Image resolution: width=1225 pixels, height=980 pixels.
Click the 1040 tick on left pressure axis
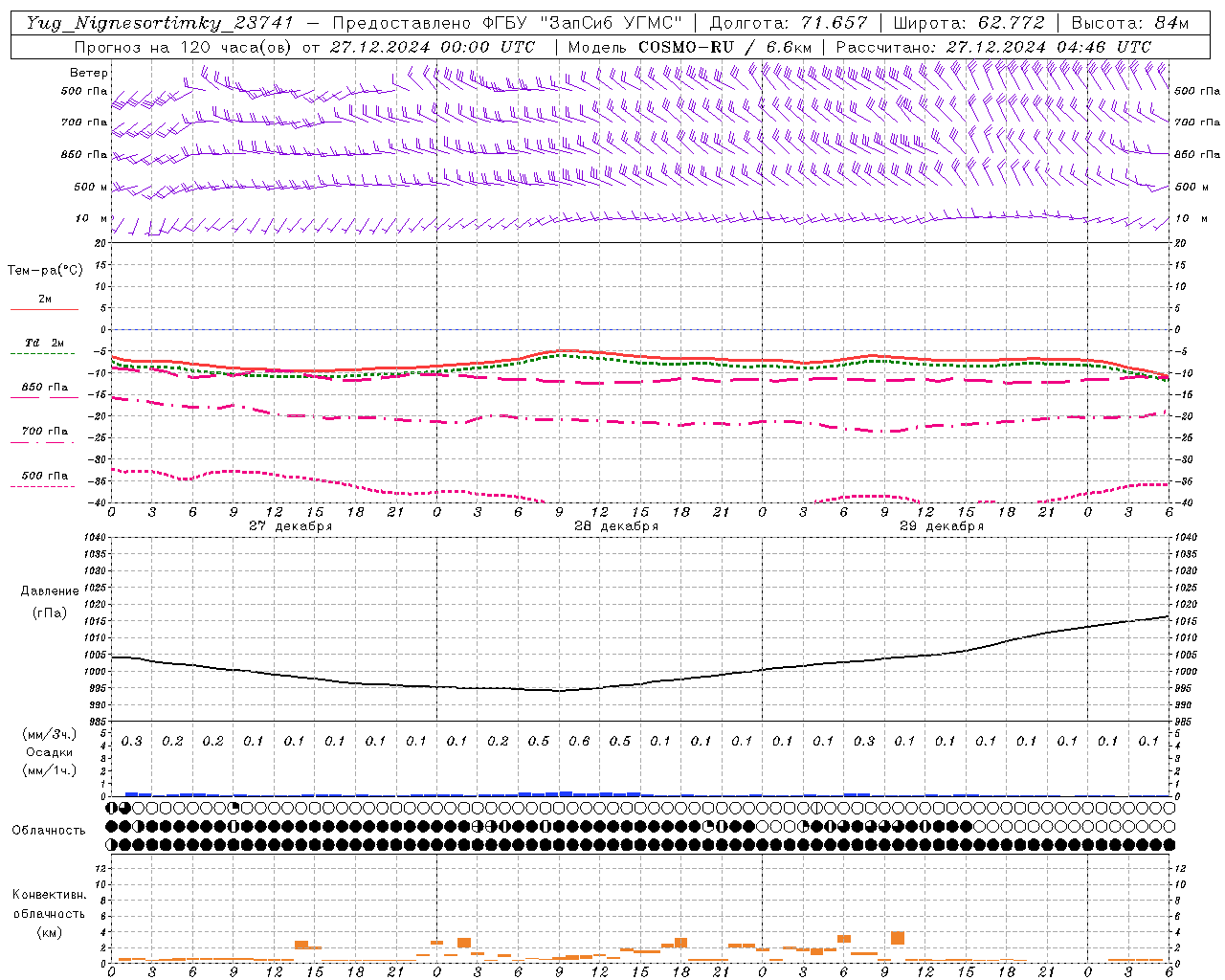94,538
